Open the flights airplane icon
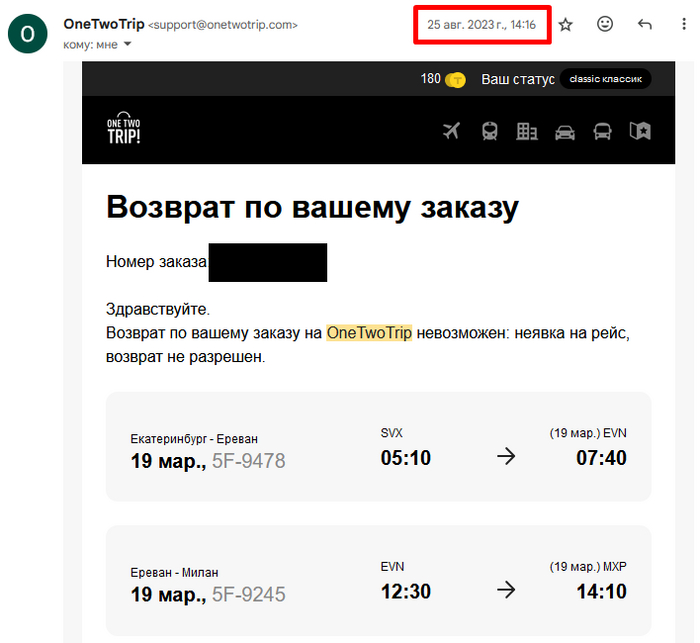The image size is (700, 643). point(451,131)
